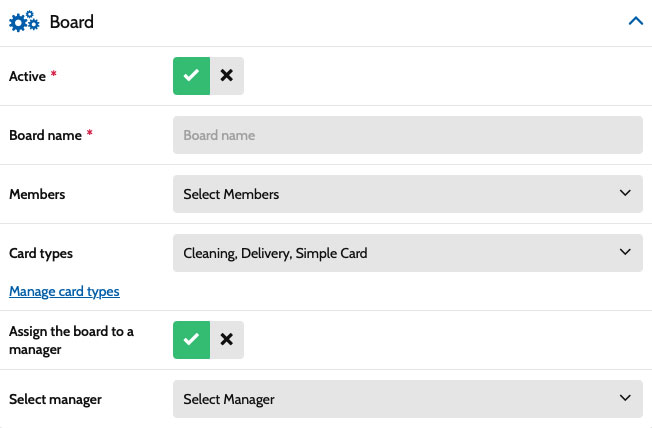Click the chevron arrow in Select Manager field
652x428 pixels.
tap(625, 399)
